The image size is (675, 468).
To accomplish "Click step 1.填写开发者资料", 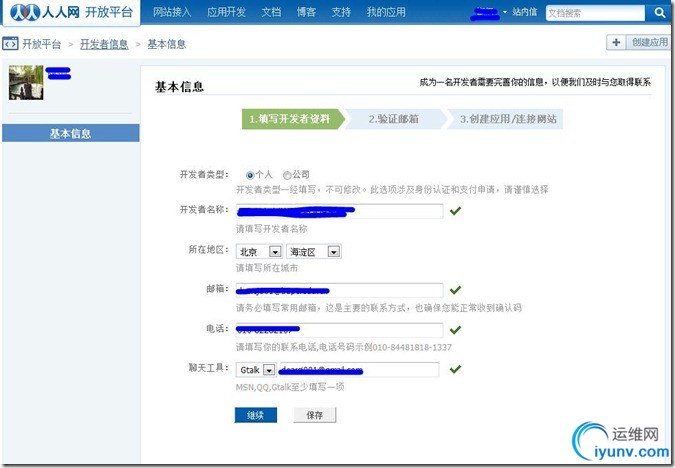I will pyautogui.click(x=292, y=119).
